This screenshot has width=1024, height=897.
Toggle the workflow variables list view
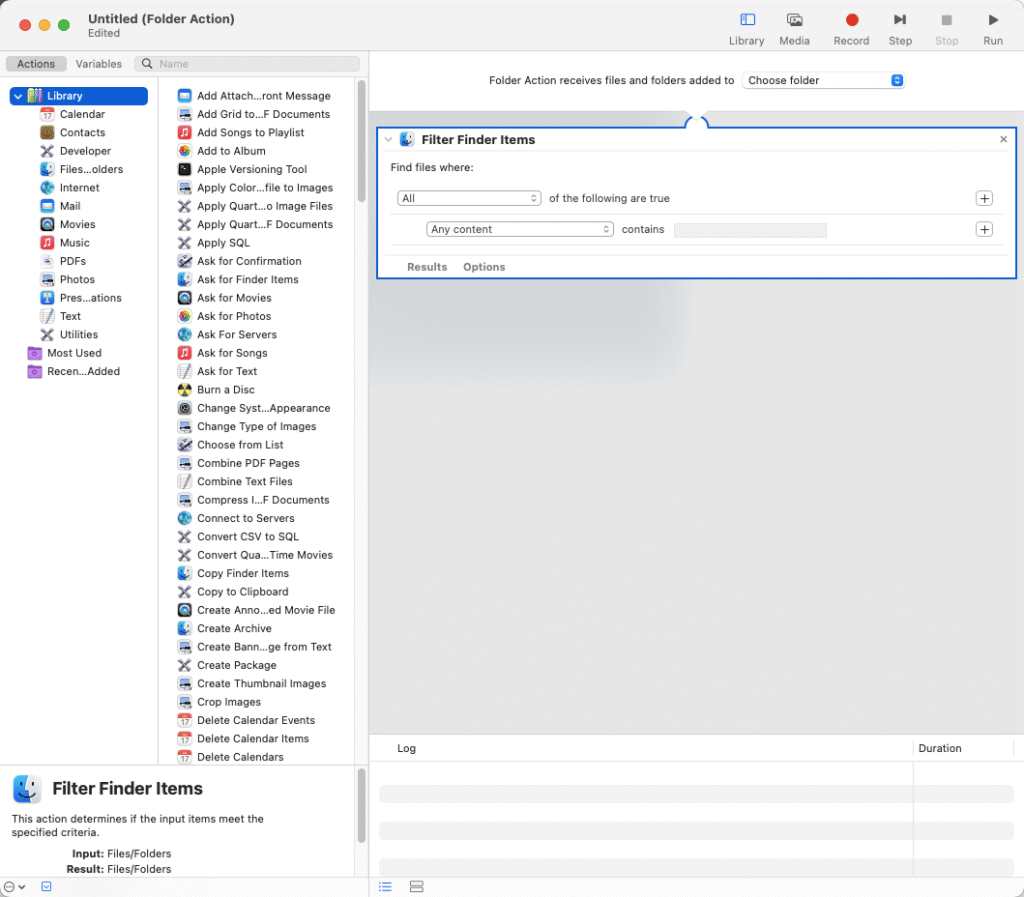(417, 886)
